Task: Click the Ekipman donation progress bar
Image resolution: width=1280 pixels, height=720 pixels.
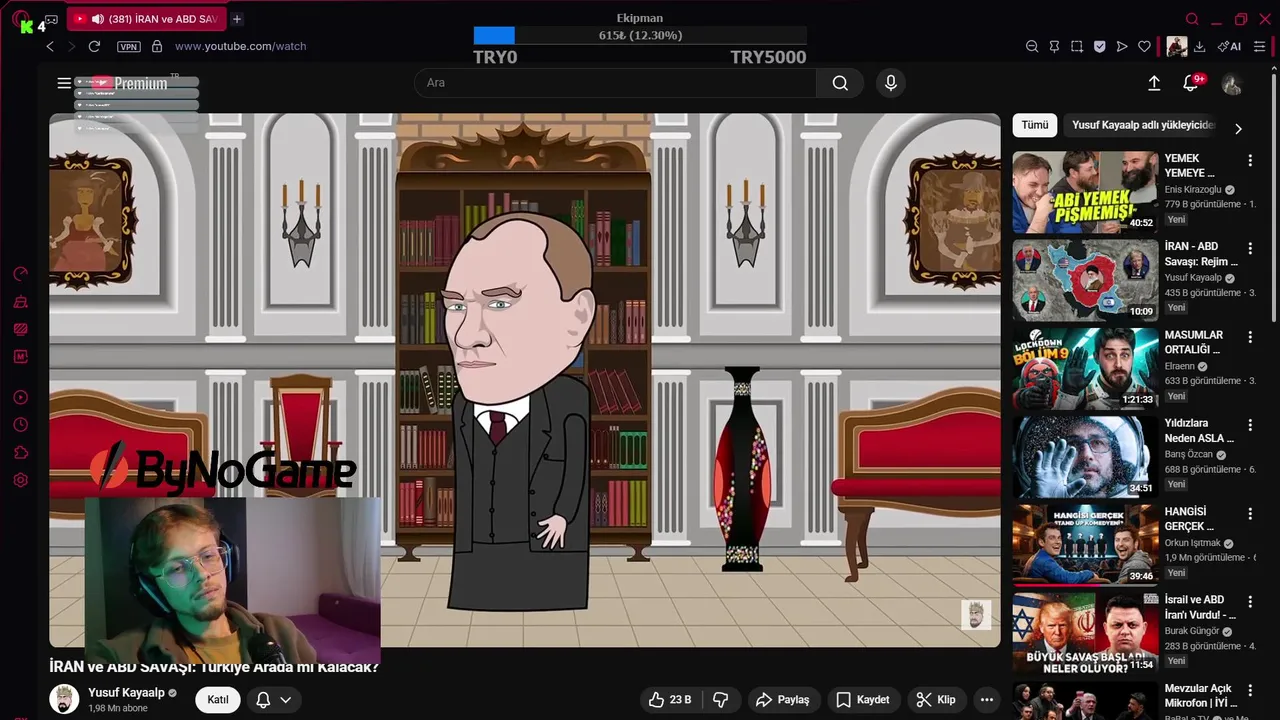Action: pyautogui.click(x=640, y=36)
